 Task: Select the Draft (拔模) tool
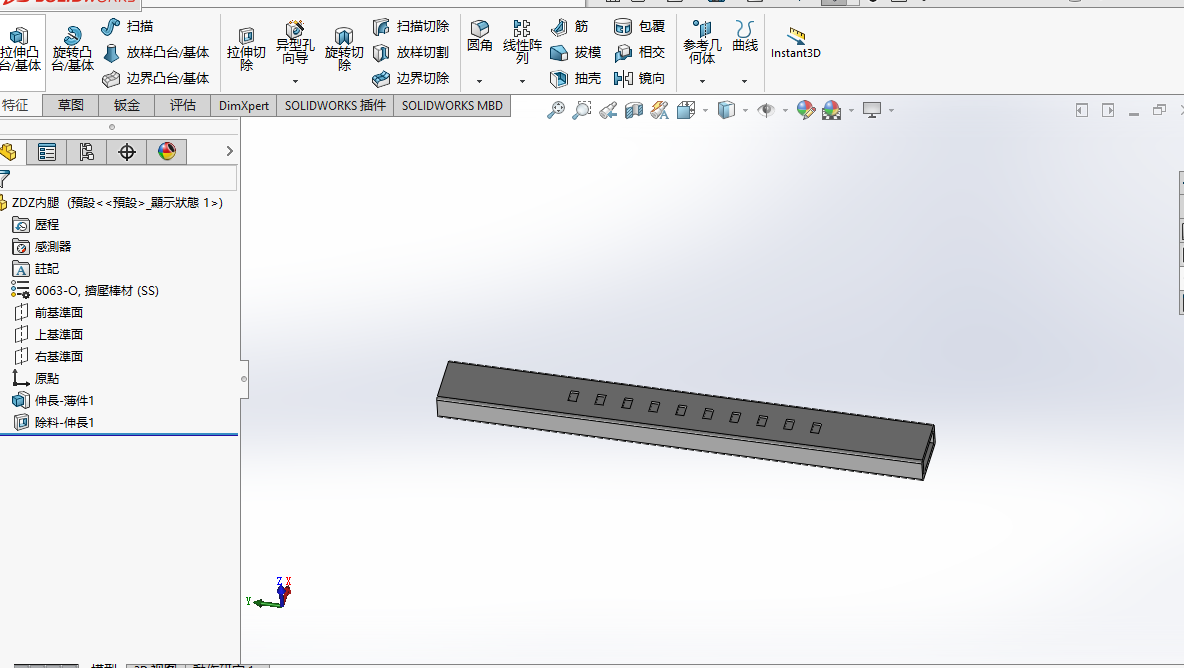(x=575, y=52)
